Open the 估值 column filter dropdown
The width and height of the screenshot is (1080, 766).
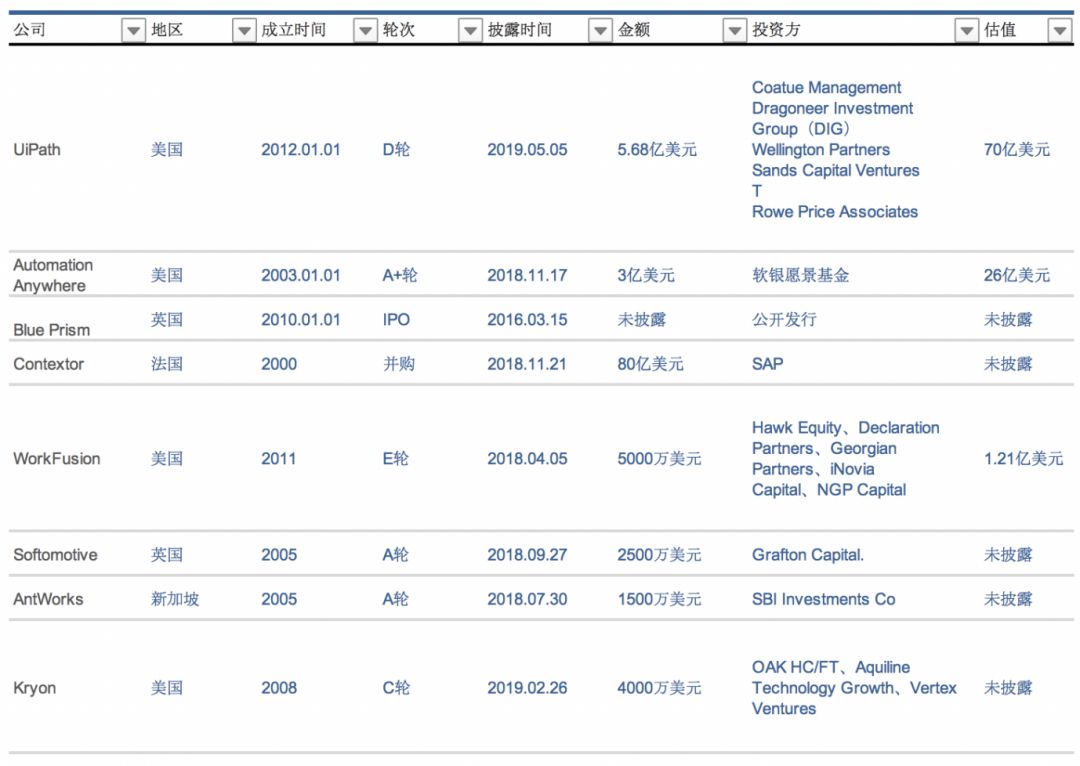(1059, 30)
